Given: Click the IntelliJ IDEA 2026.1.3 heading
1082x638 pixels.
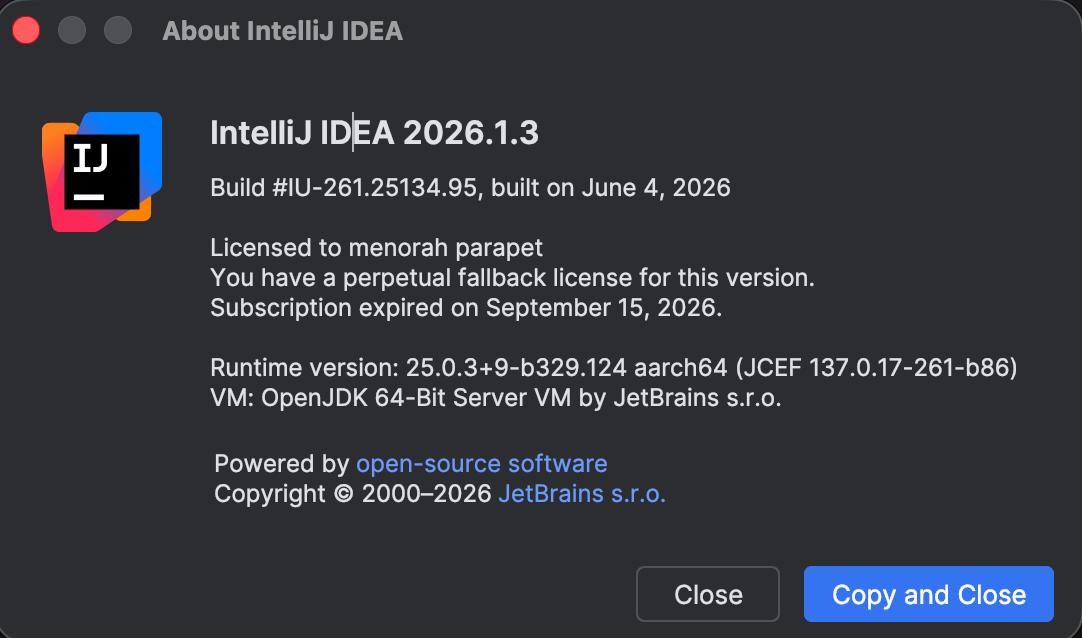Looking at the screenshot, I should click(374, 132).
